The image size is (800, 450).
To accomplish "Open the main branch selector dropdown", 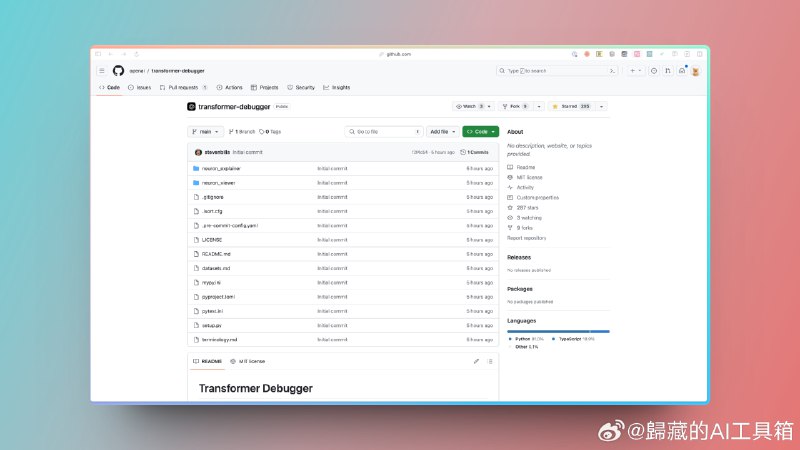I will click(x=205, y=132).
